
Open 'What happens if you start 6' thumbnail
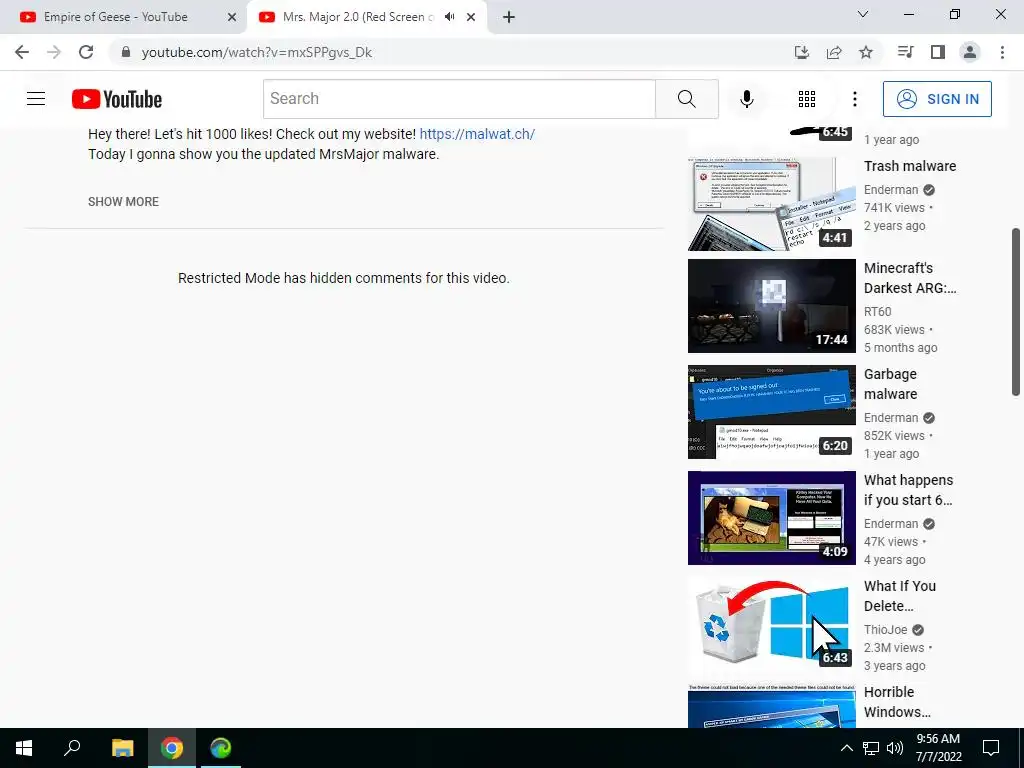pyautogui.click(x=771, y=518)
